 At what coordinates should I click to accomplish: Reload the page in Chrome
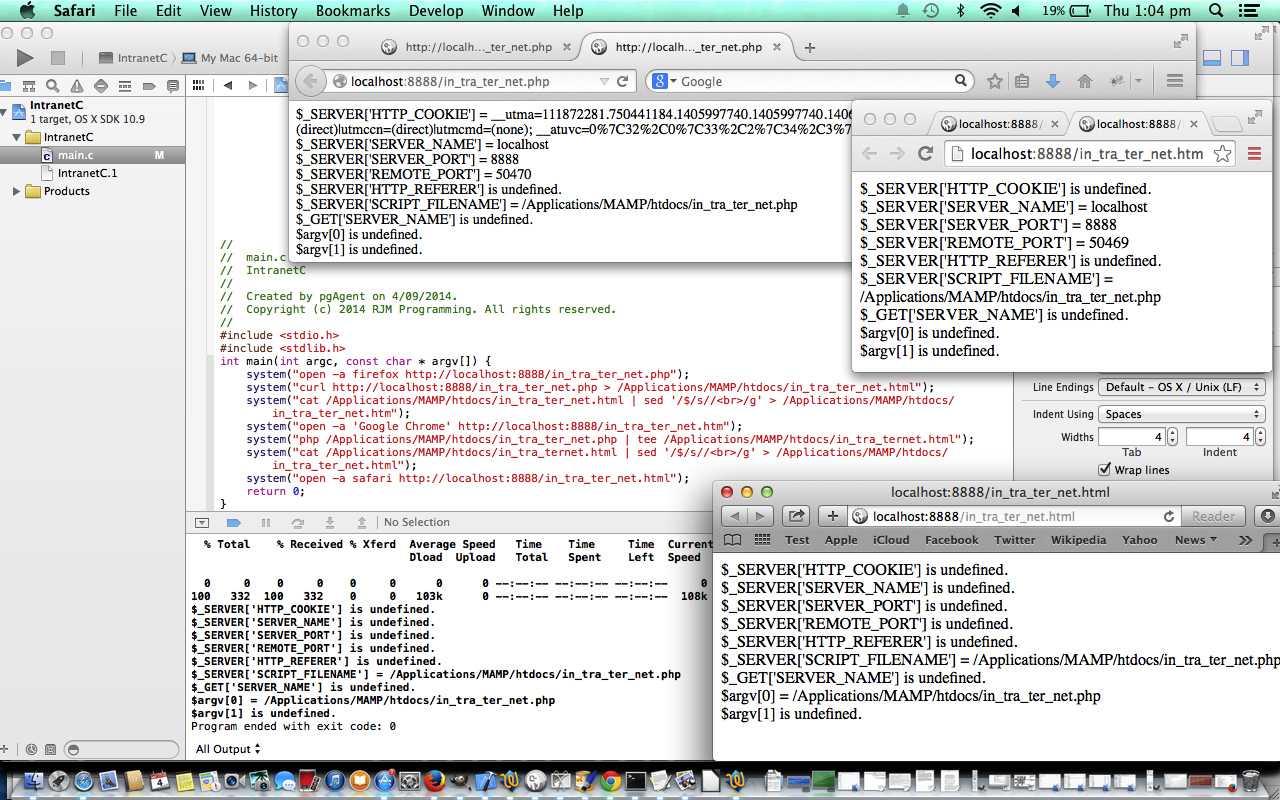pyautogui.click(x=925, y=153)
